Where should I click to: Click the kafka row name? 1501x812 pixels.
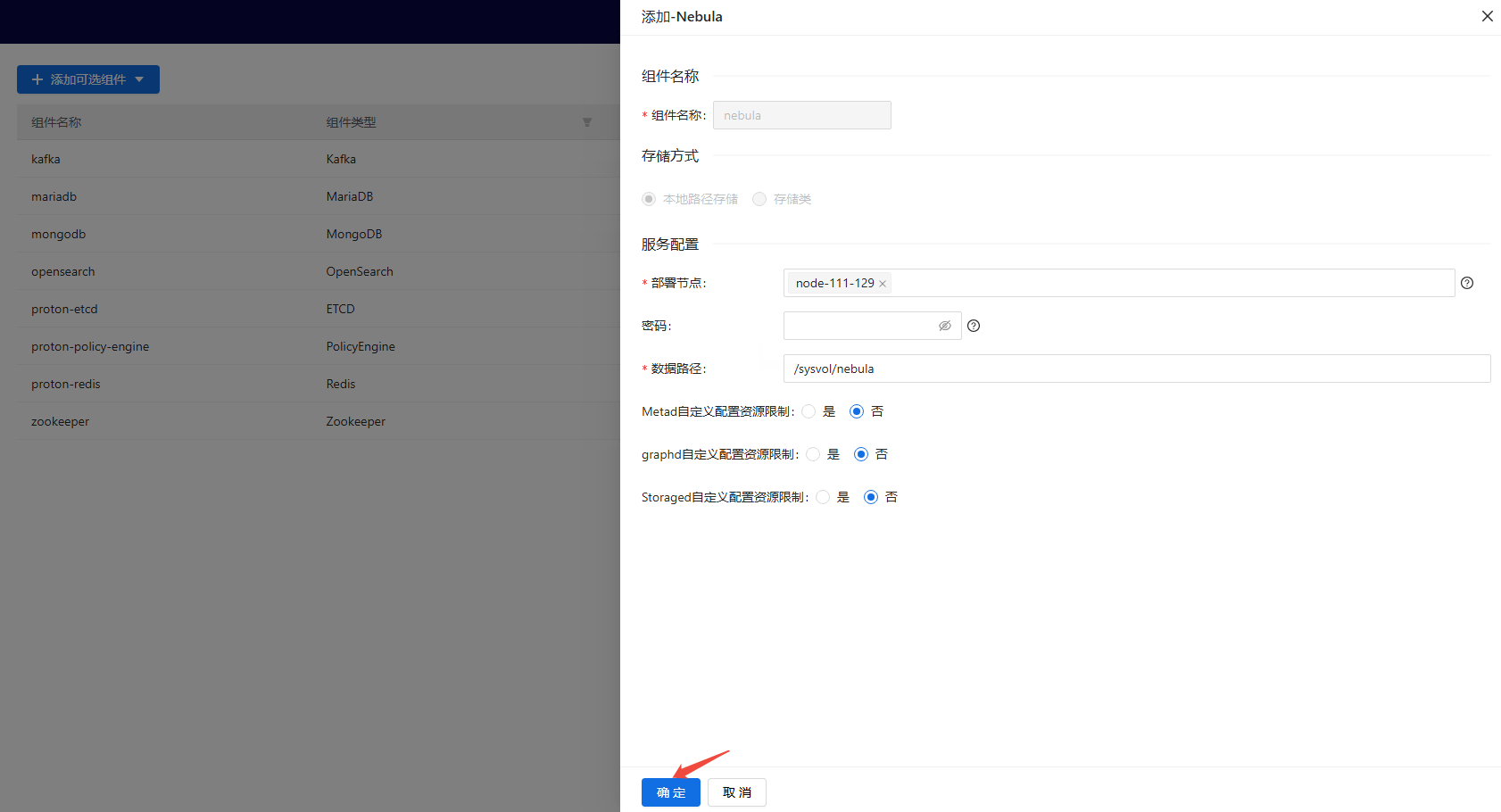tap(46, 159)
